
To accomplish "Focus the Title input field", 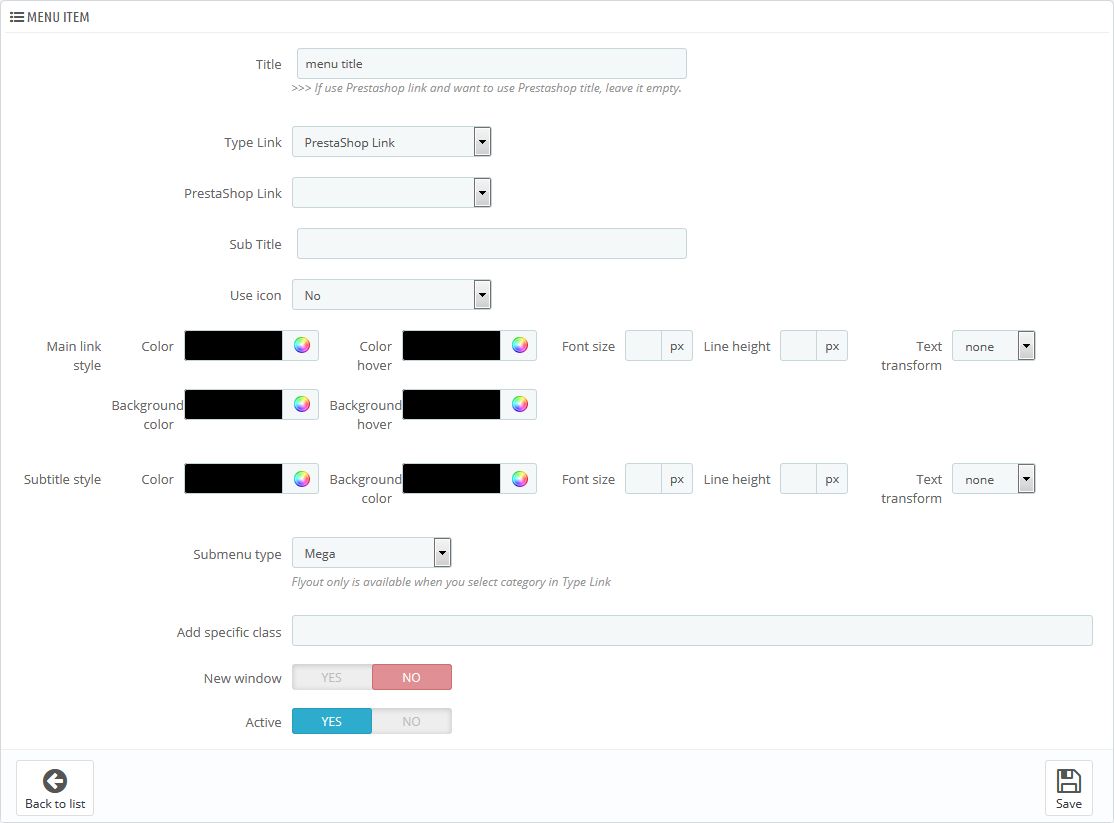I will [491, 64].
